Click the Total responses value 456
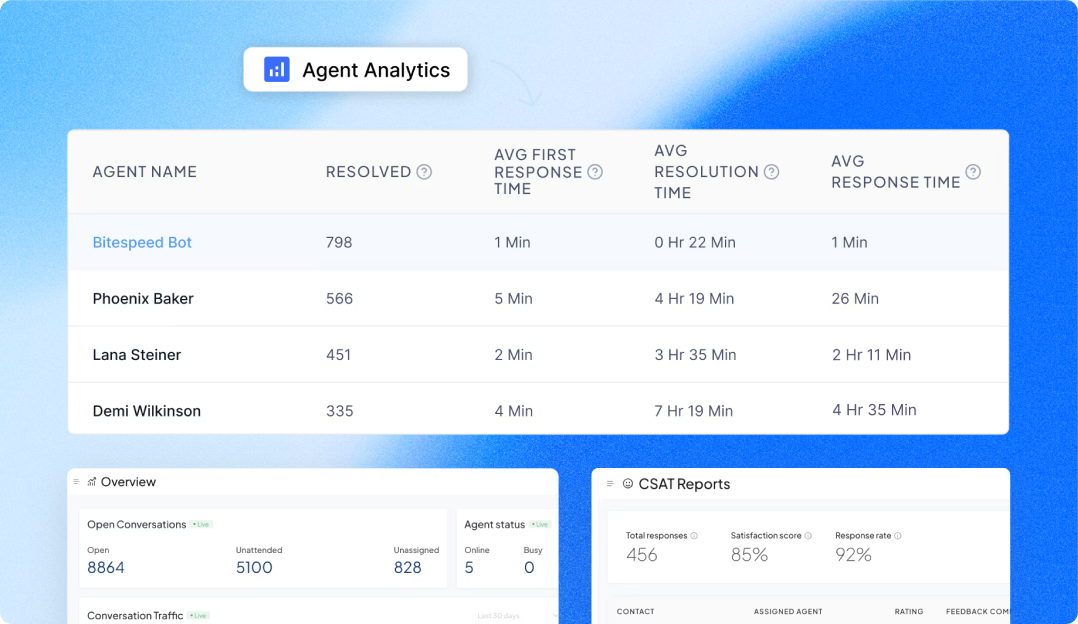The width and height of the screenshot is (1078, 624). [641, 555]
